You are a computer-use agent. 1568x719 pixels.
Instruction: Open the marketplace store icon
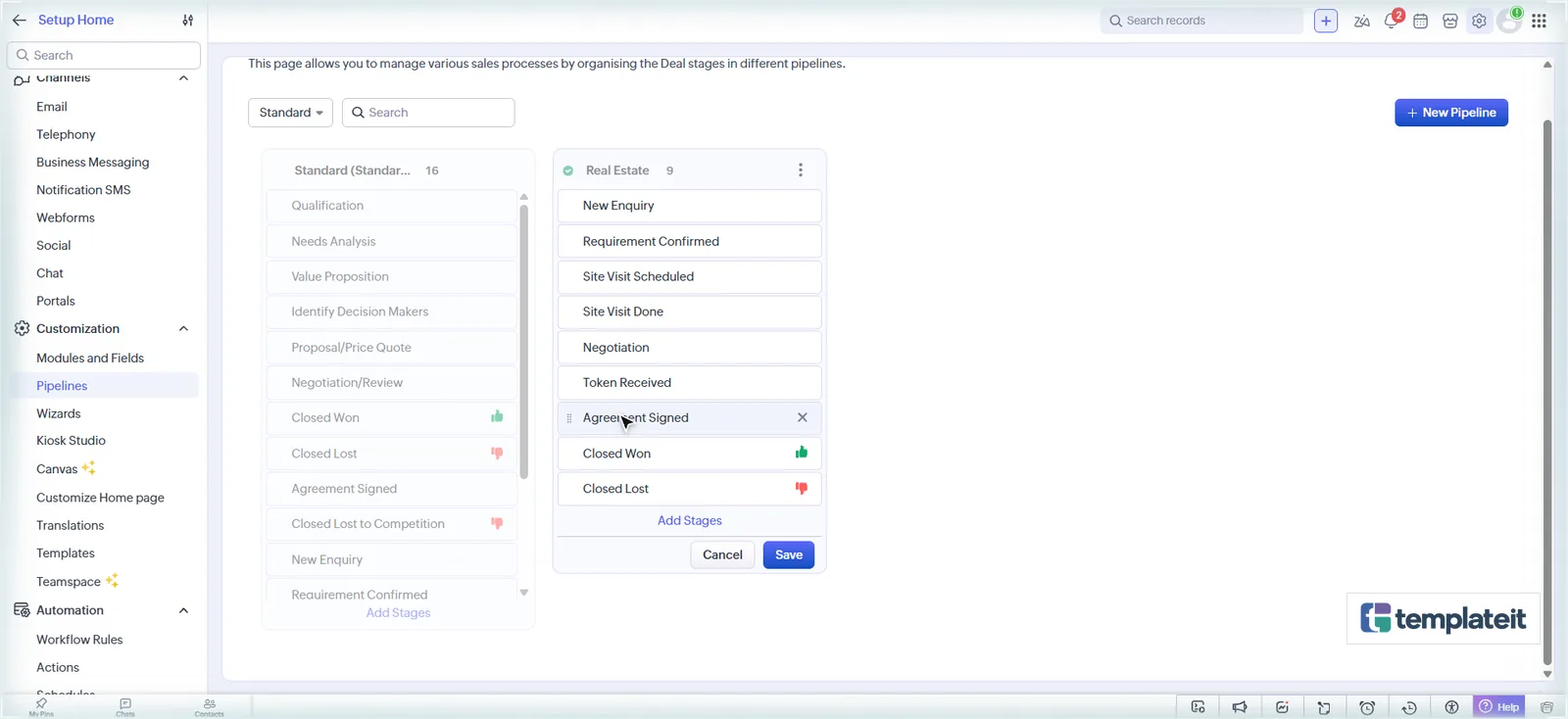pyautogui.click(x=1450, y=21)
